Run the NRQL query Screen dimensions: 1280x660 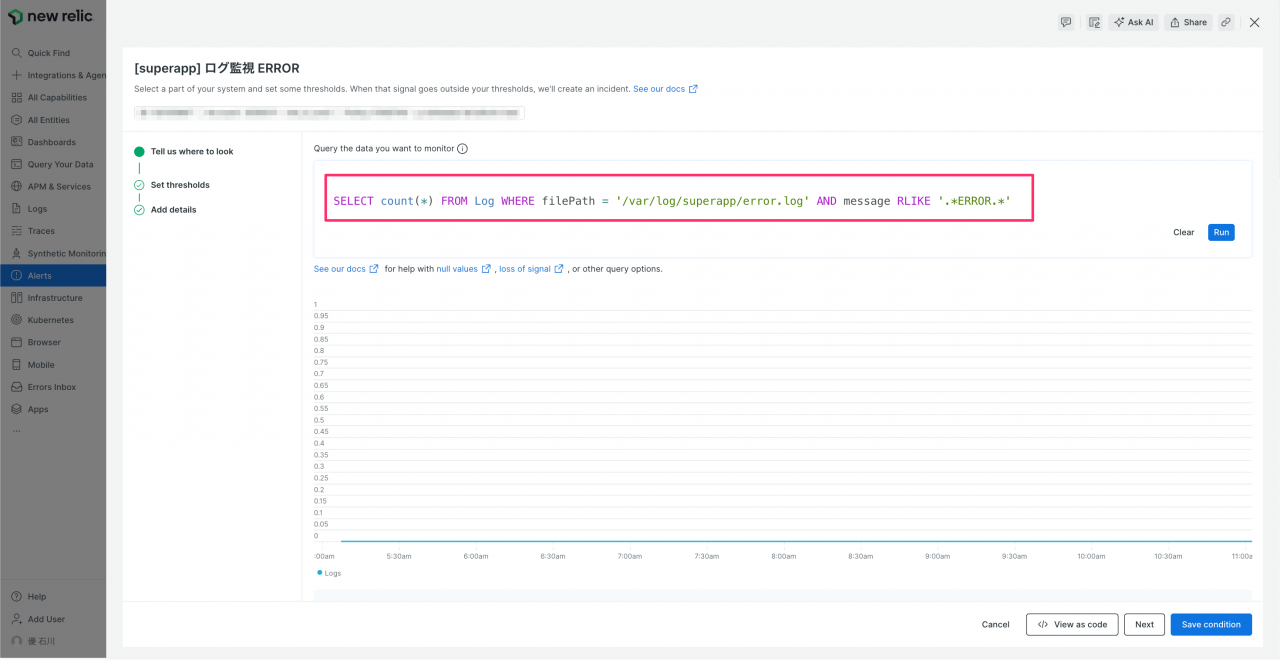pyautogui.click(x=1221, y=232)
